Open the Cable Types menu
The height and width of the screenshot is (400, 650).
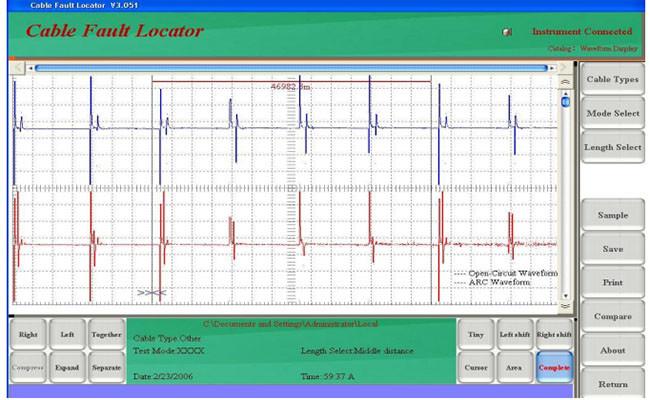[612, 79]
